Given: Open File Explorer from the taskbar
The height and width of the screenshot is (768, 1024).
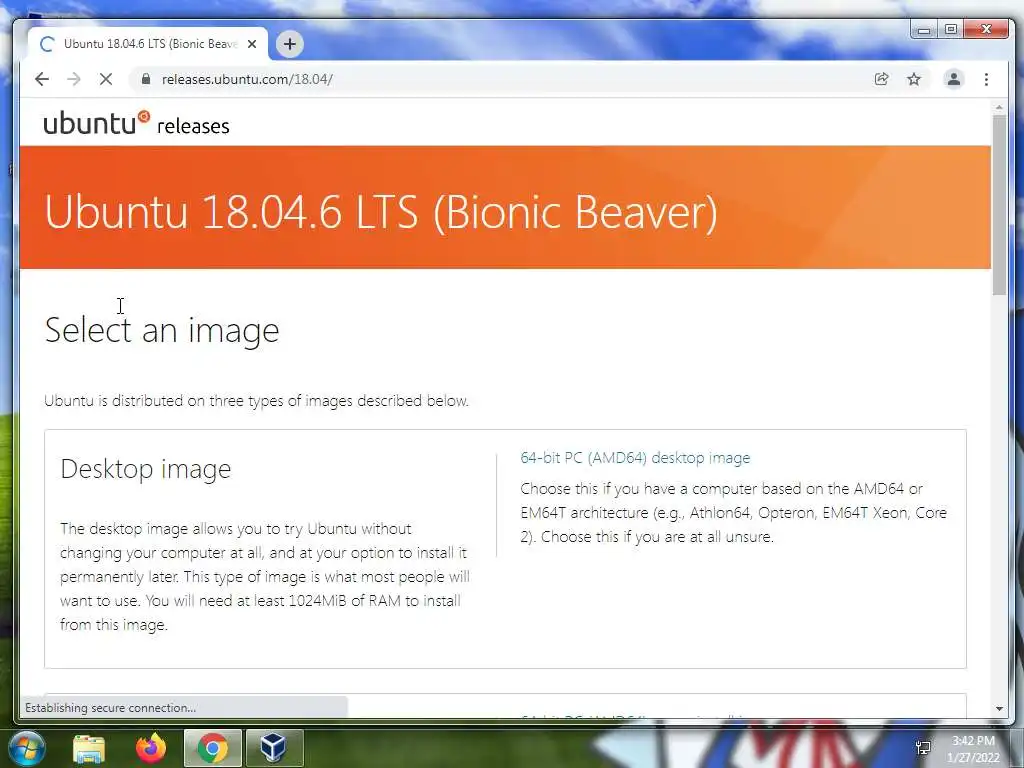Looking at the screenshot, I should (x=89, y=748).
